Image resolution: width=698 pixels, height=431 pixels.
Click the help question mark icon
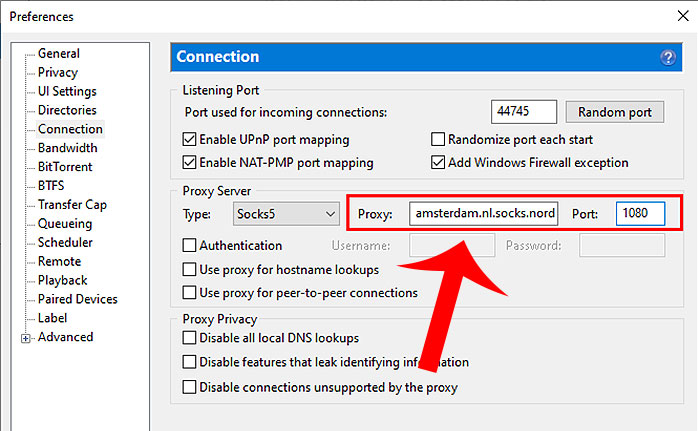coord(668,58)
